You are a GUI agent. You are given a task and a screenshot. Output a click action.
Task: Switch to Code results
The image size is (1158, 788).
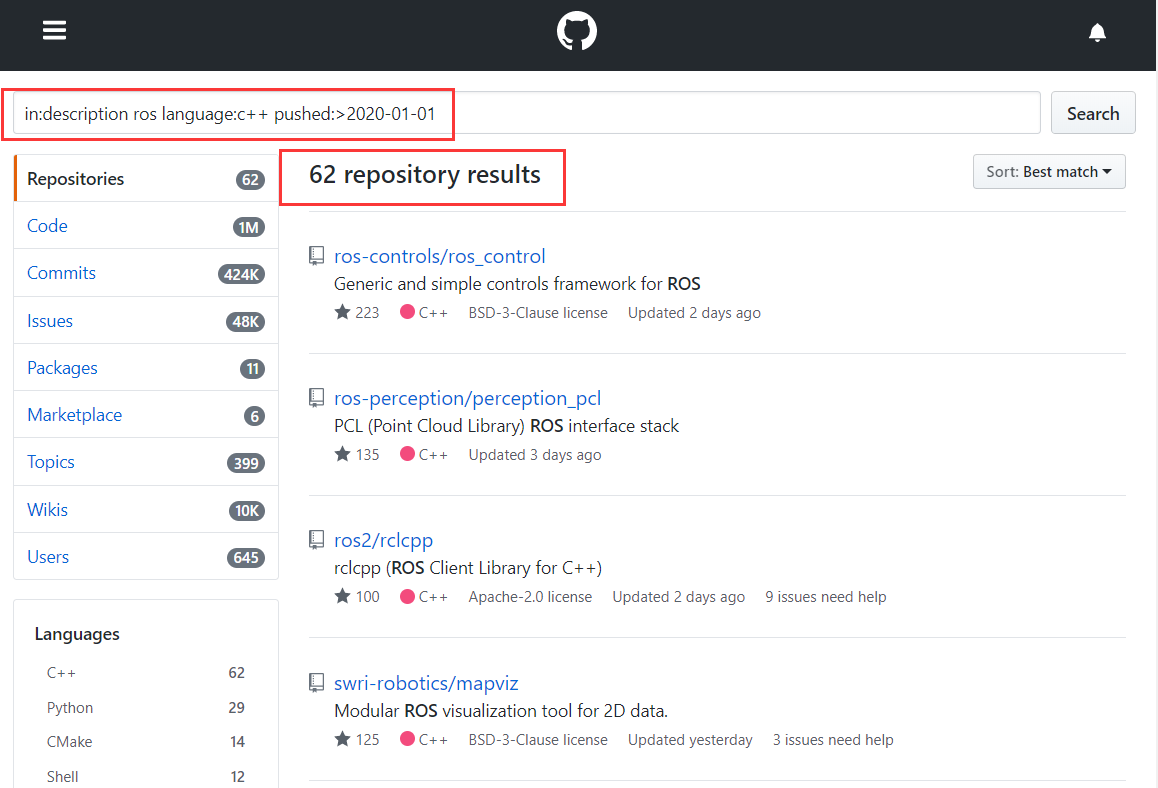click(146, 226)
